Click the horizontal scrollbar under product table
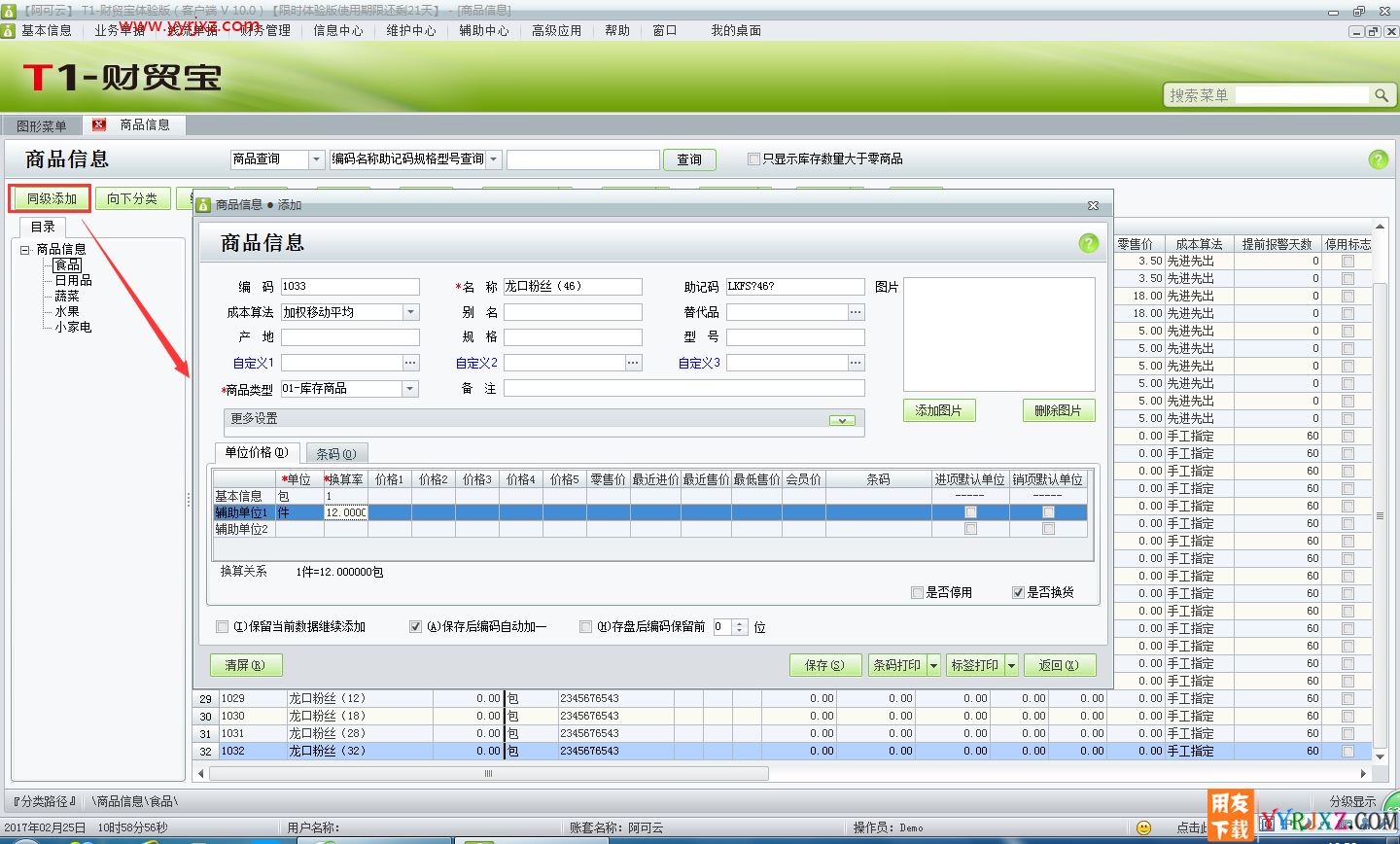The width and height of the screenshot is (1400, 844). coord(488,774)
